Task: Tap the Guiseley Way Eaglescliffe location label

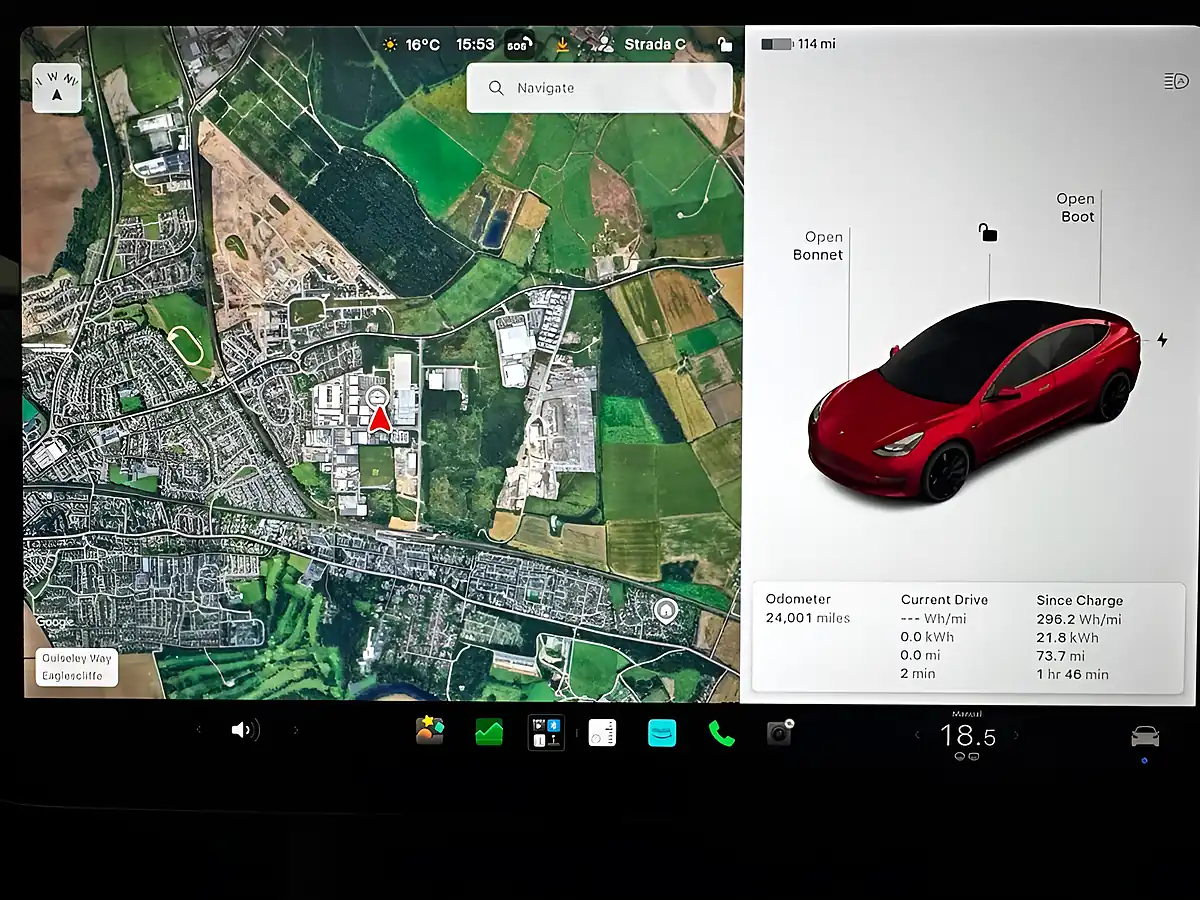Action: (x=76, y=667)
